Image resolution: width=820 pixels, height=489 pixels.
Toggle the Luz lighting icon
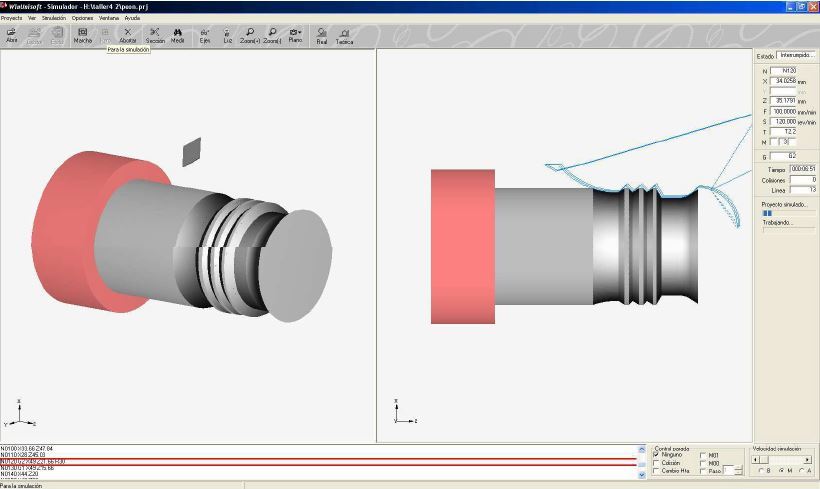[x=228, y=35]
